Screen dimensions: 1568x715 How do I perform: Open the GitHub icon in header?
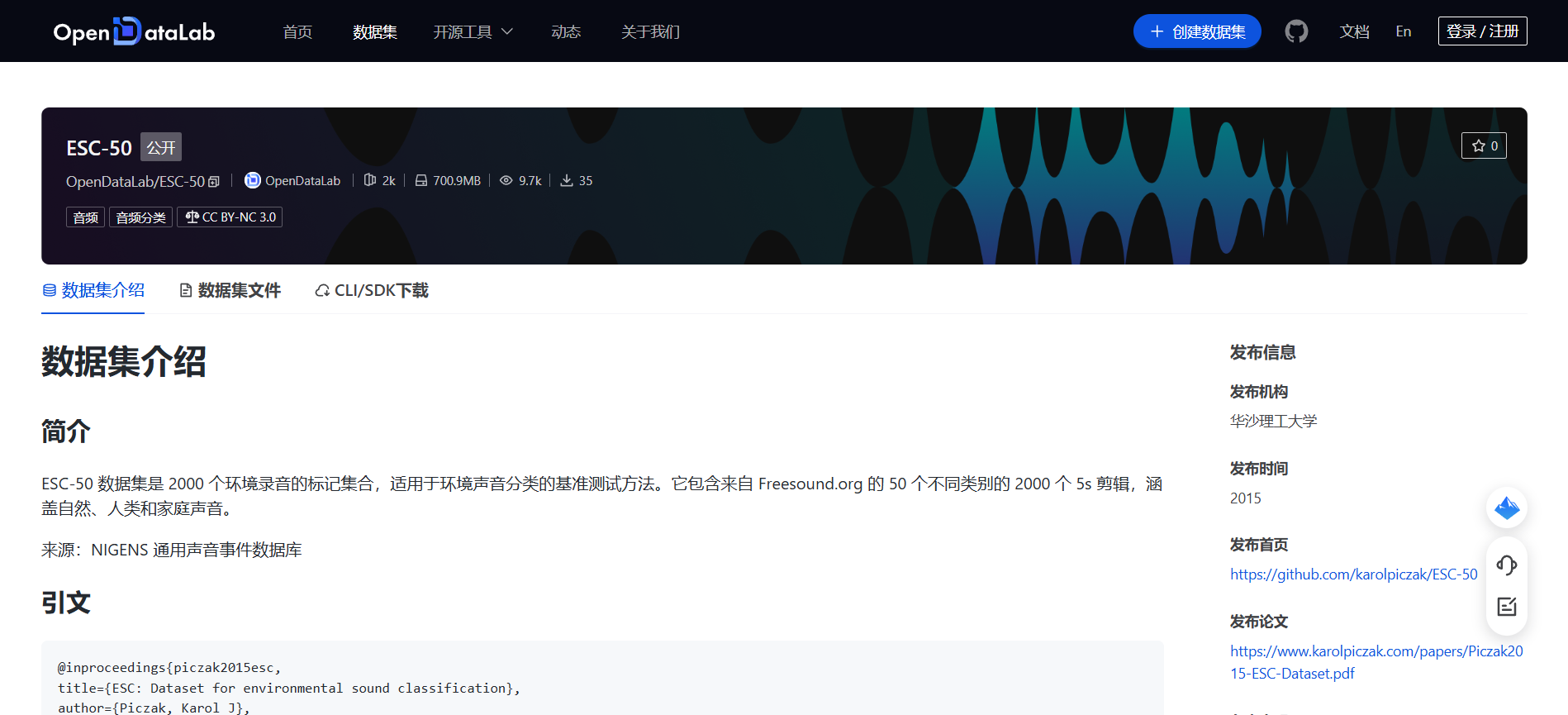coord(1296,31)
